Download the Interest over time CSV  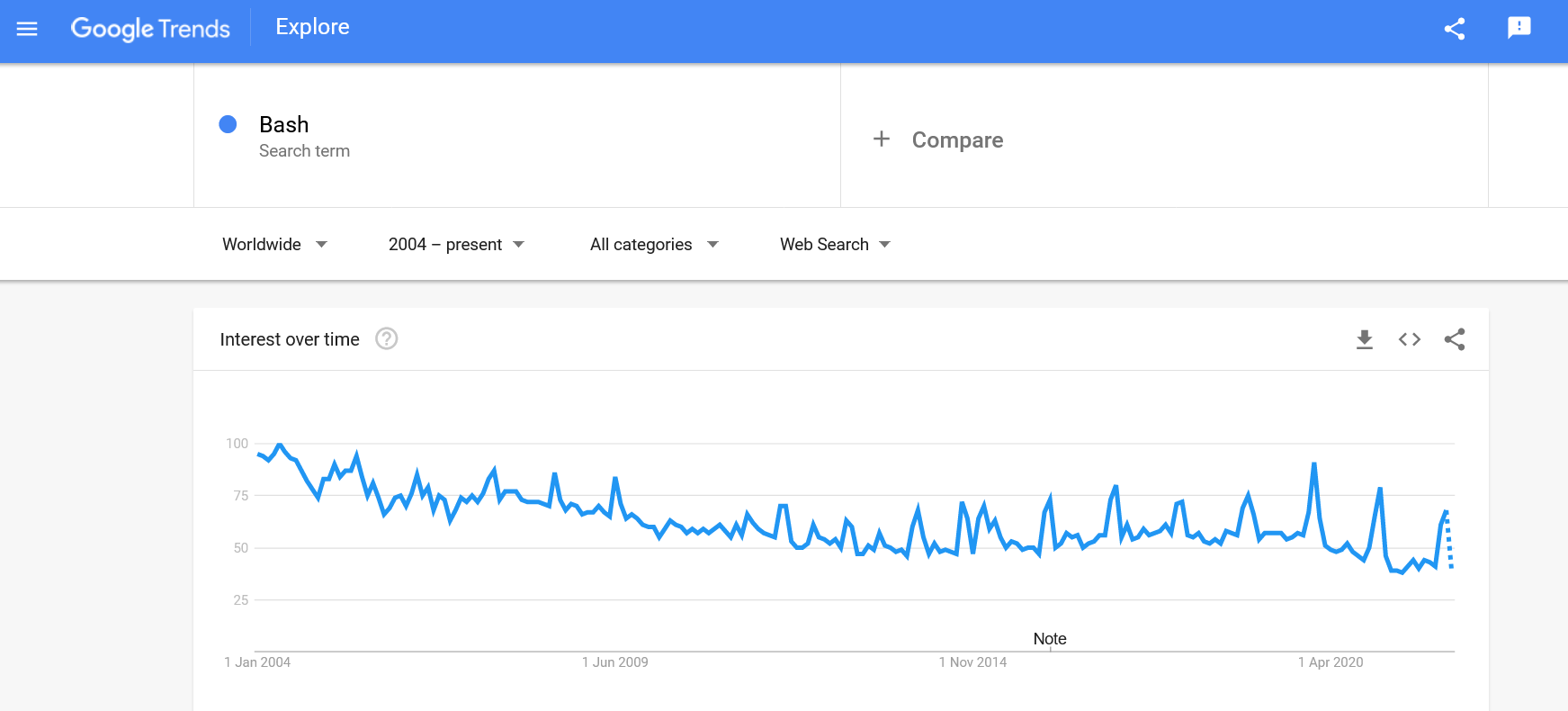(x=1364, y=339)
